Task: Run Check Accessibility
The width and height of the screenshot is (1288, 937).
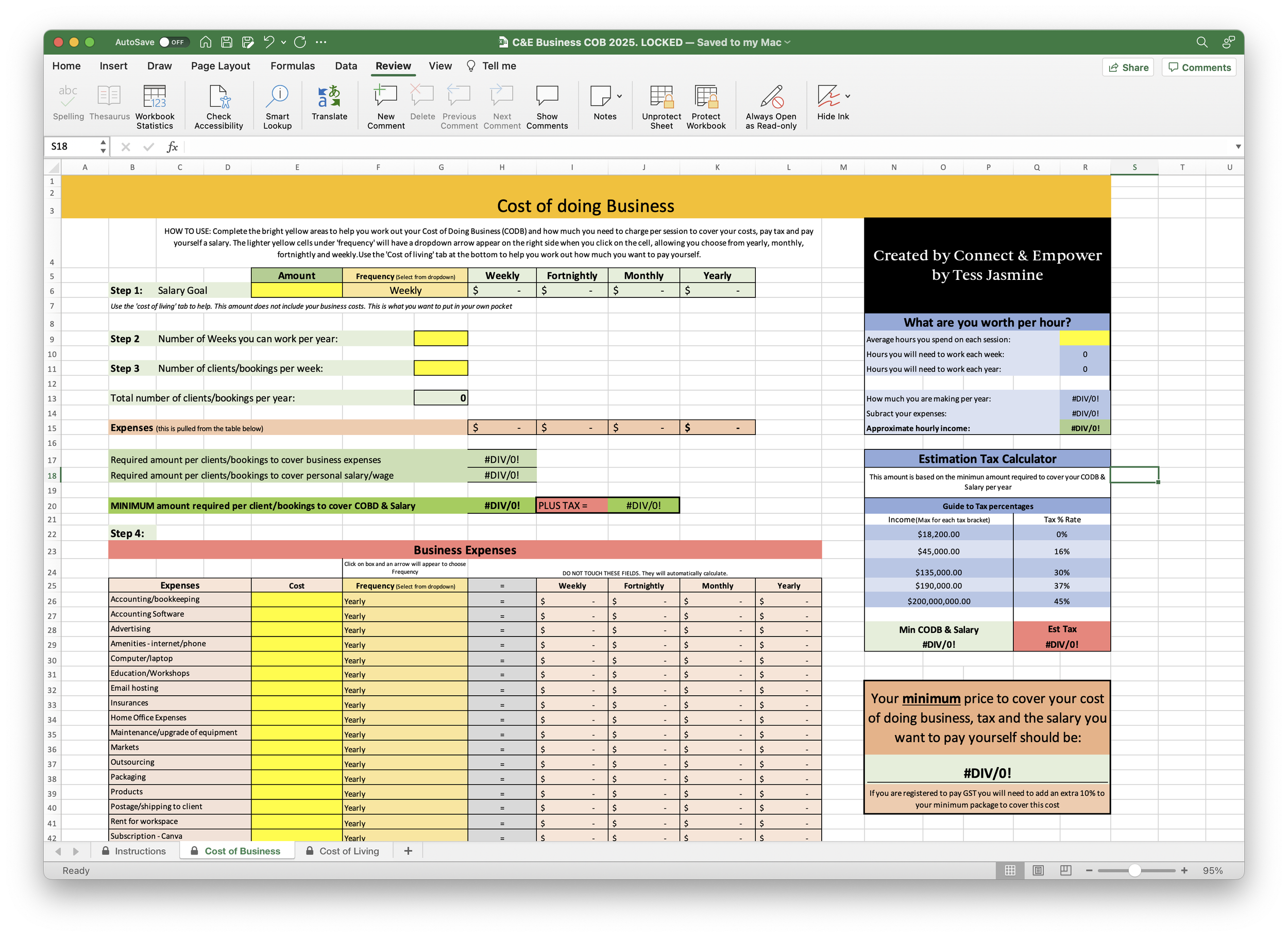Action: tap(218, 107)
